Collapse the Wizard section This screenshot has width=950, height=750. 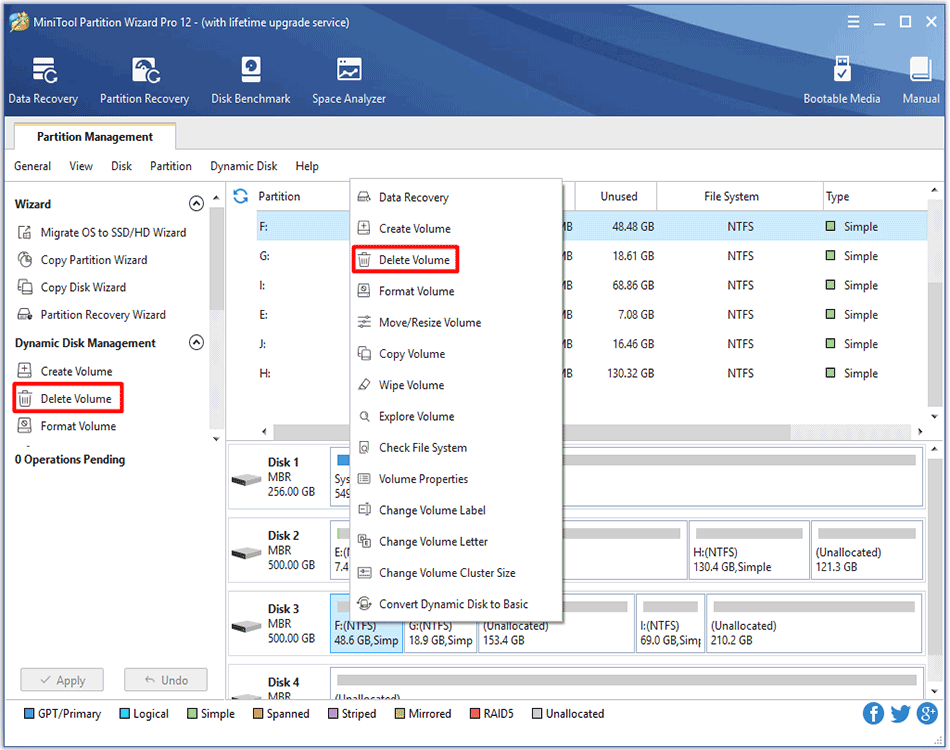[196, 204]
